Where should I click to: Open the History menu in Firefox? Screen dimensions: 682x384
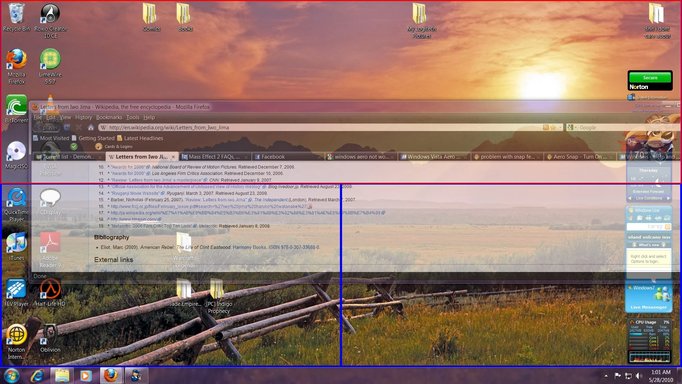click(83, 117)
